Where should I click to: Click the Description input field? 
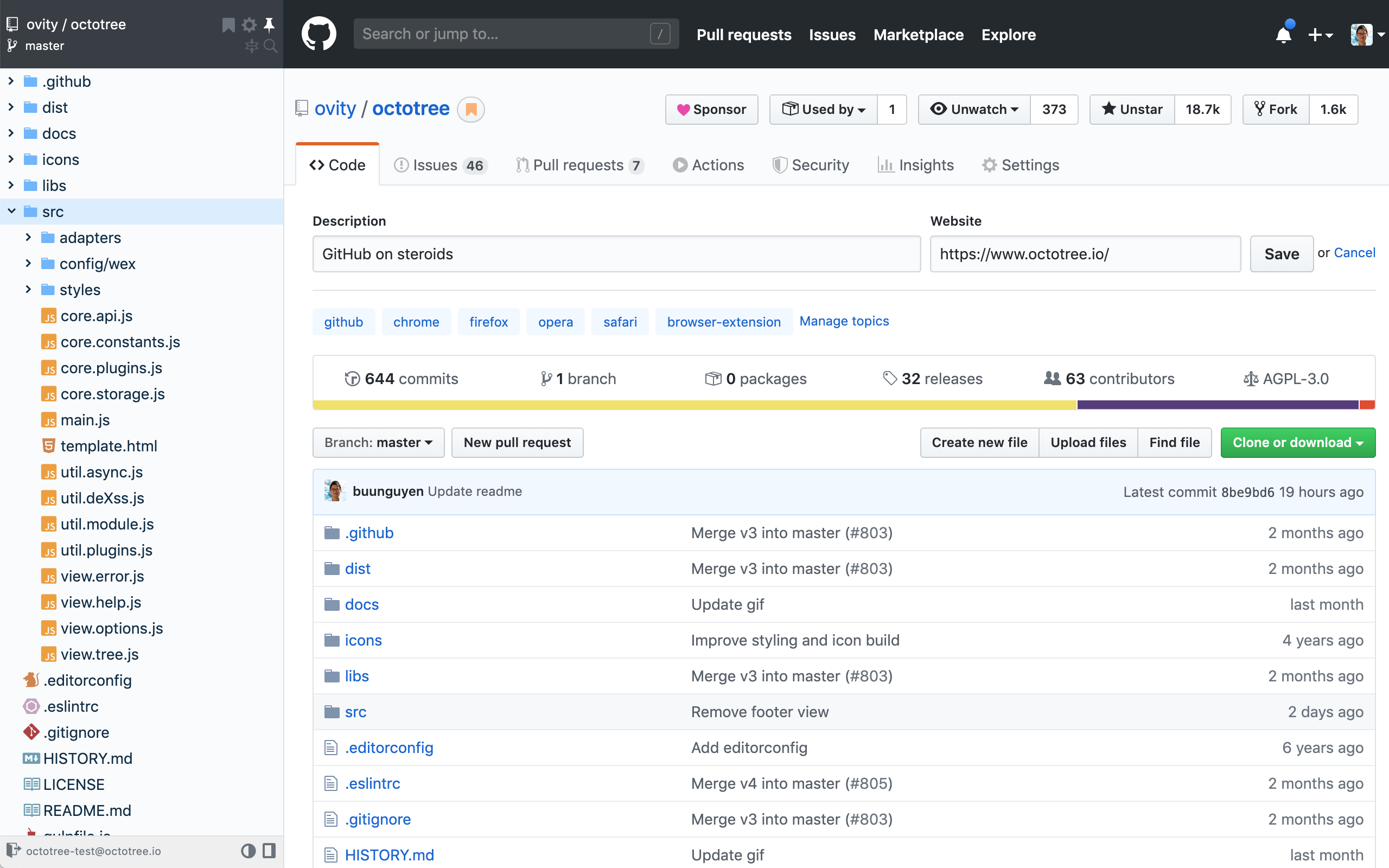[x=616, y=254]
